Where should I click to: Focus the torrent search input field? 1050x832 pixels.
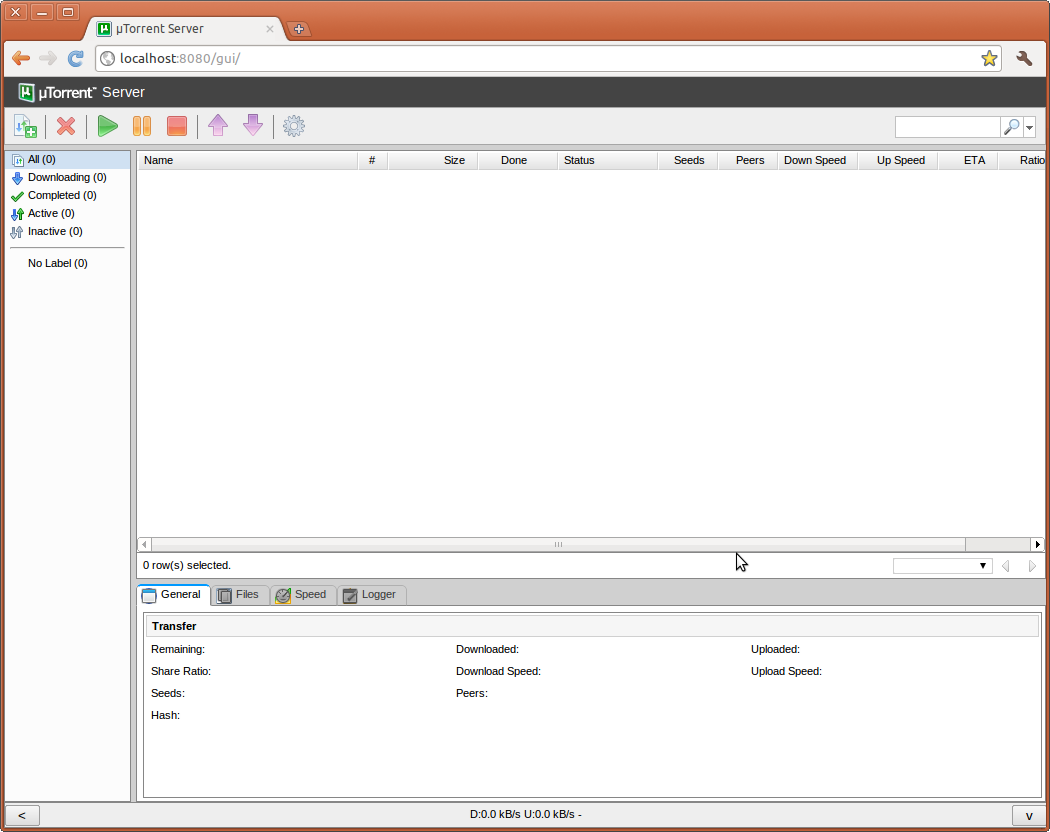pyautogui.click(x=948, y=127)
